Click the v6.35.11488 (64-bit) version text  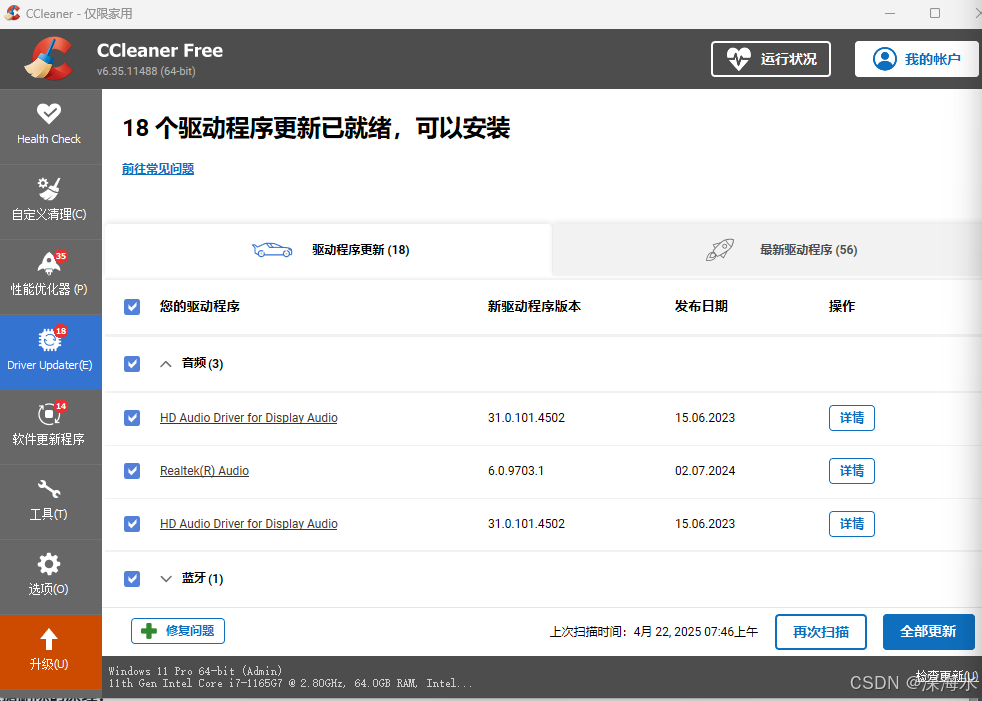146,71
